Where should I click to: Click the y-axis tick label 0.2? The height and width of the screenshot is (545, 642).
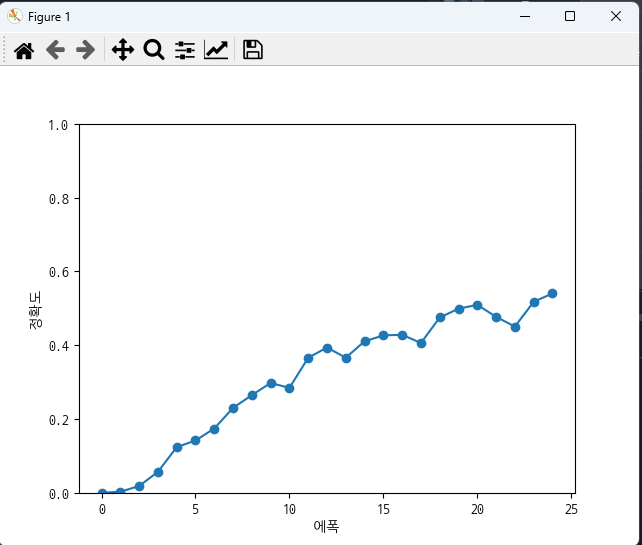(x=59, y=420)
